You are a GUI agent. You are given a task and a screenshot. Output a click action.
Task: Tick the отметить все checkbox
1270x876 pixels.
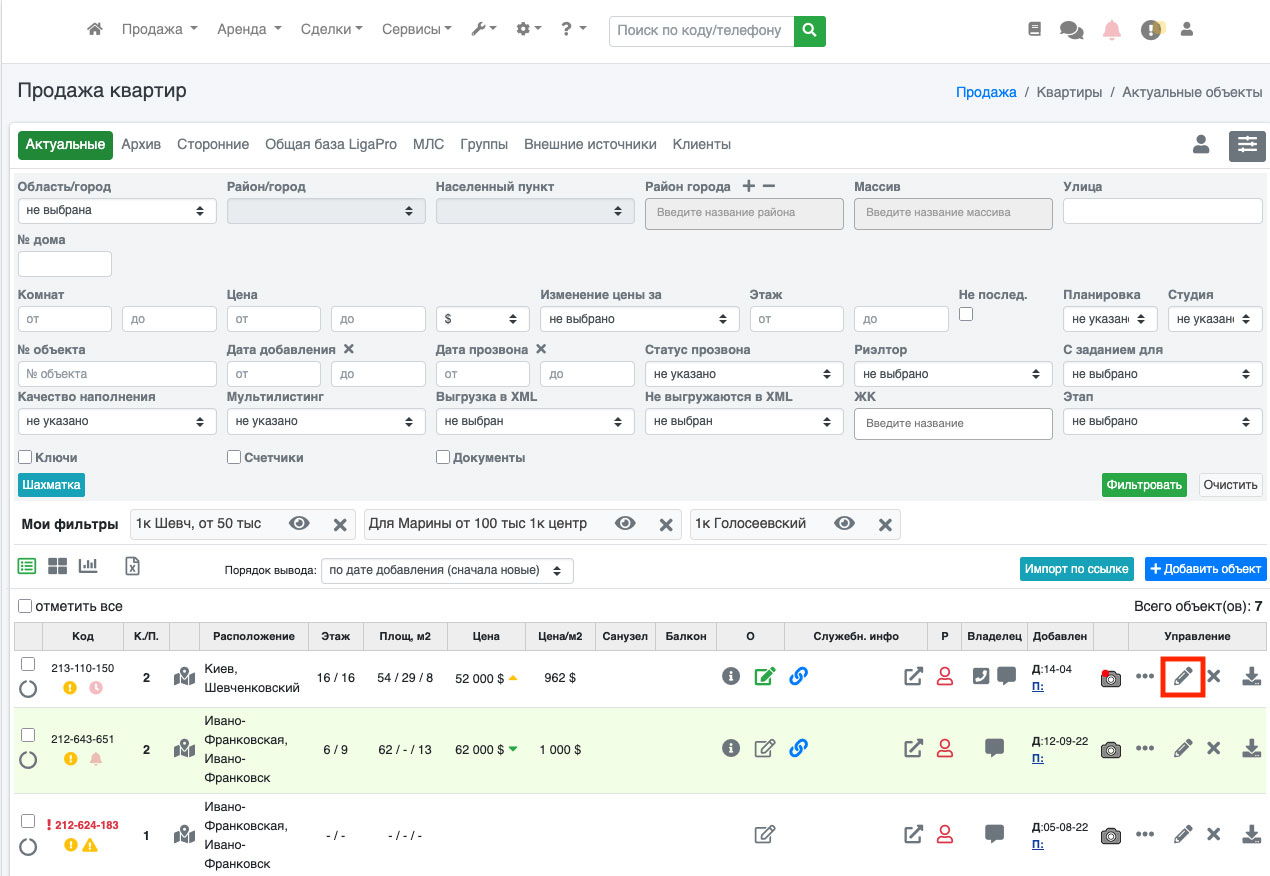pyautogui.click(x=25, y=606)
